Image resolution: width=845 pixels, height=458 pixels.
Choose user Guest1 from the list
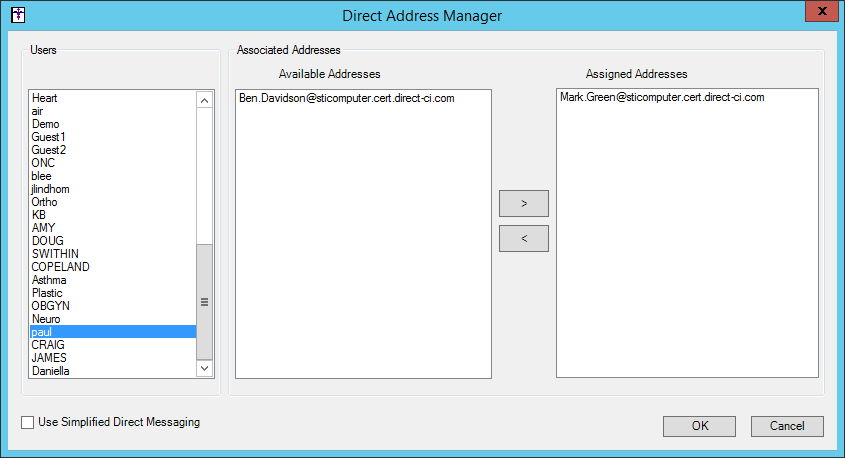(48, 137)
